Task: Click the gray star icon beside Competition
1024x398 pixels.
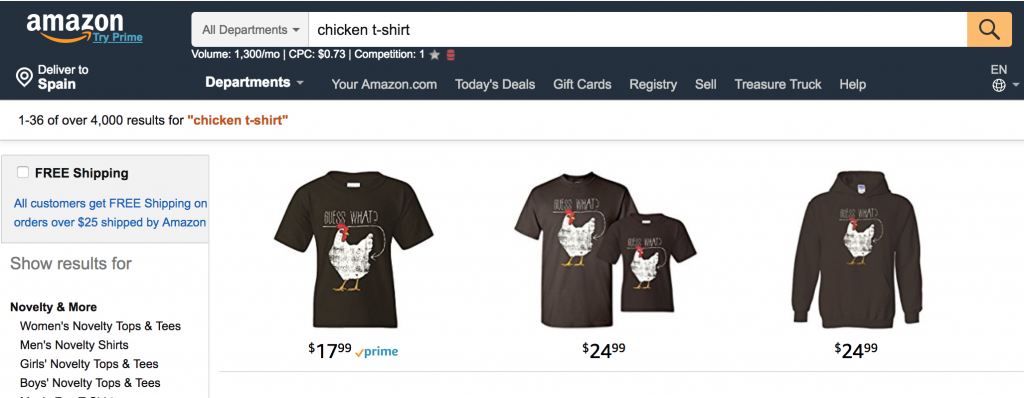Action: [x=435, y=55]
